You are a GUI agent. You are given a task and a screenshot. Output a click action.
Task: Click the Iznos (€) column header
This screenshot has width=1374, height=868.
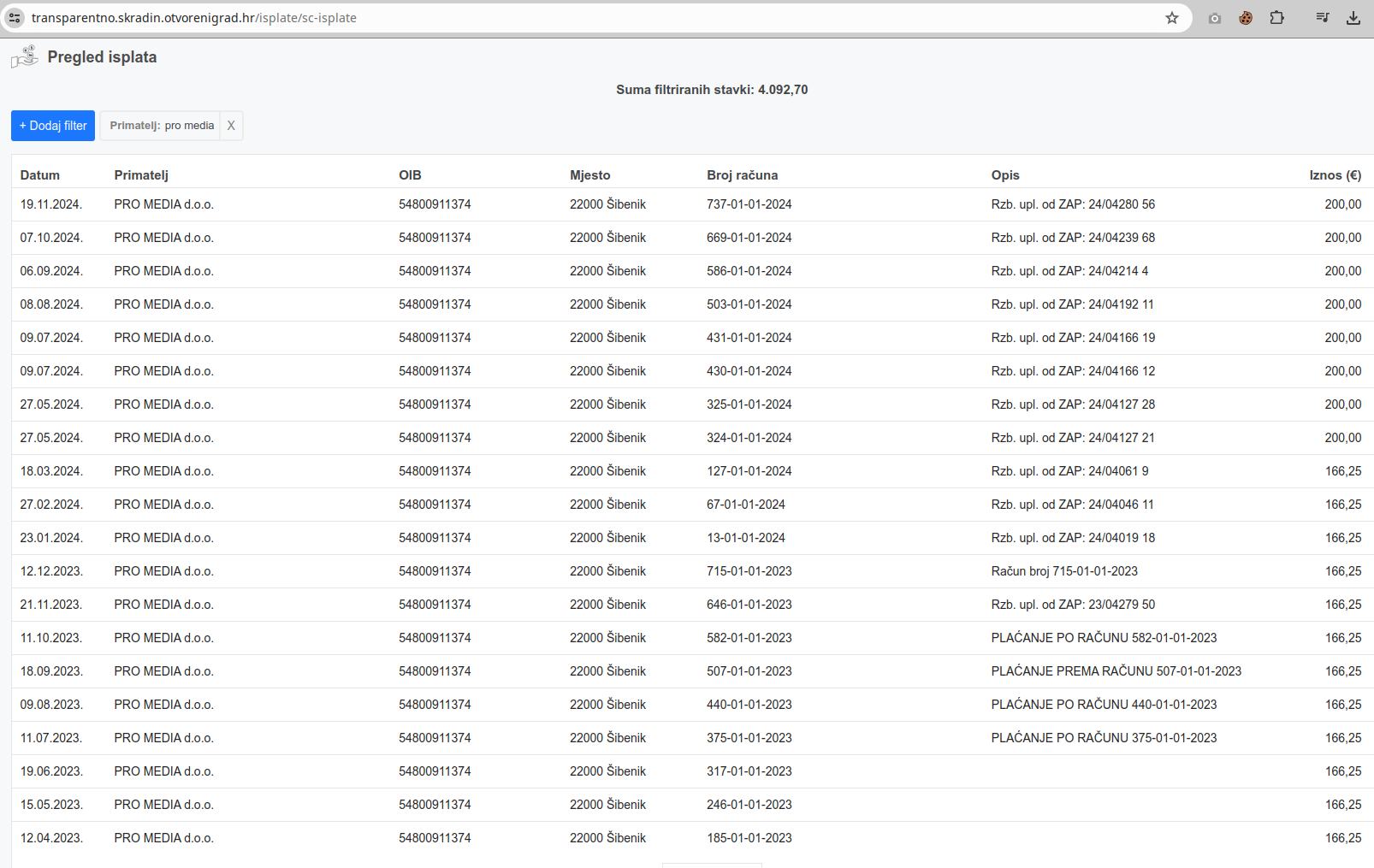pos(1334,175)
